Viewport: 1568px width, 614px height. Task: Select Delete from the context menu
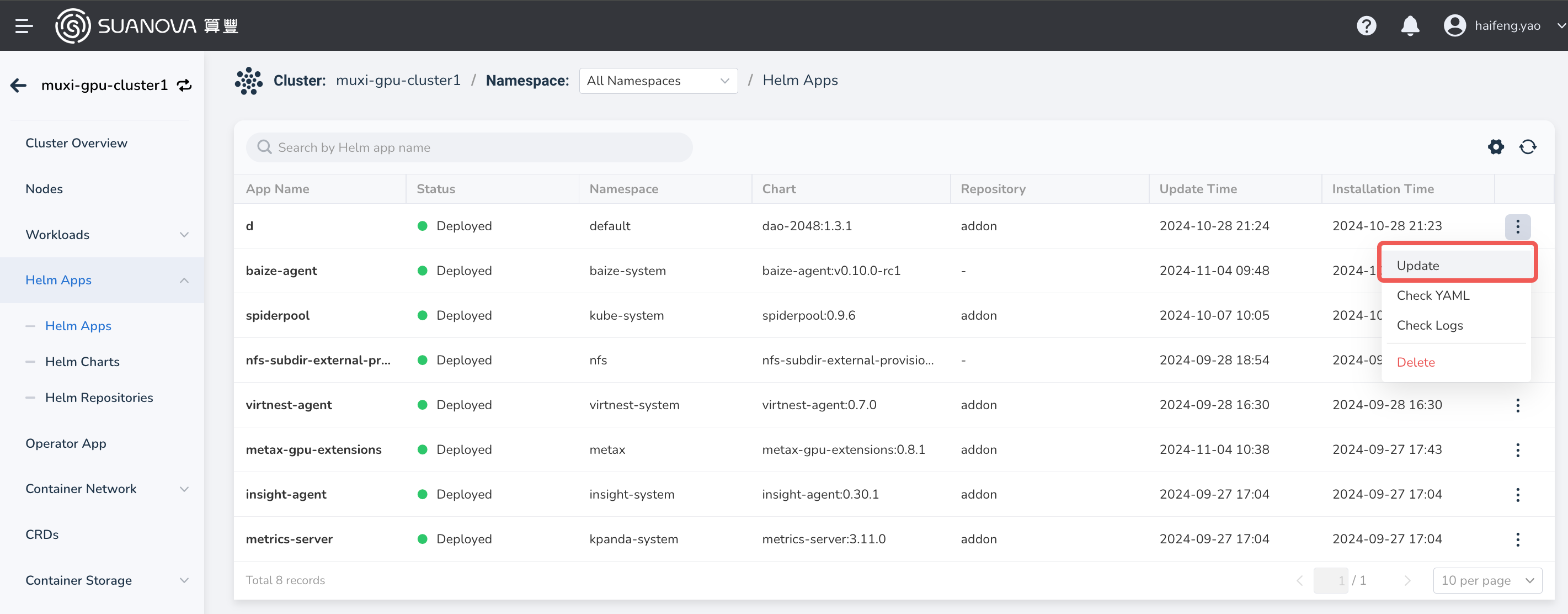pyautogui.click(x=1457, y=362)
